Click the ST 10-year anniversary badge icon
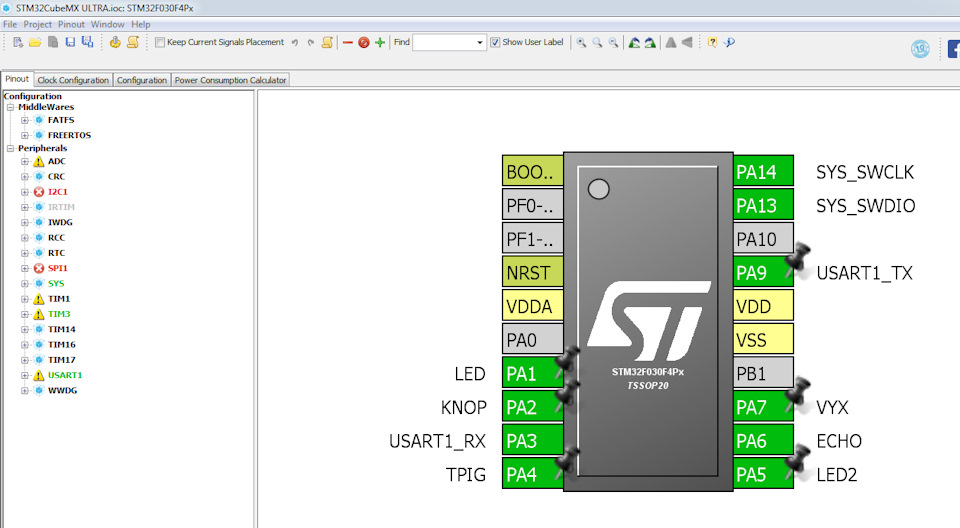This screenshot has width=960, height=528. 920,49
